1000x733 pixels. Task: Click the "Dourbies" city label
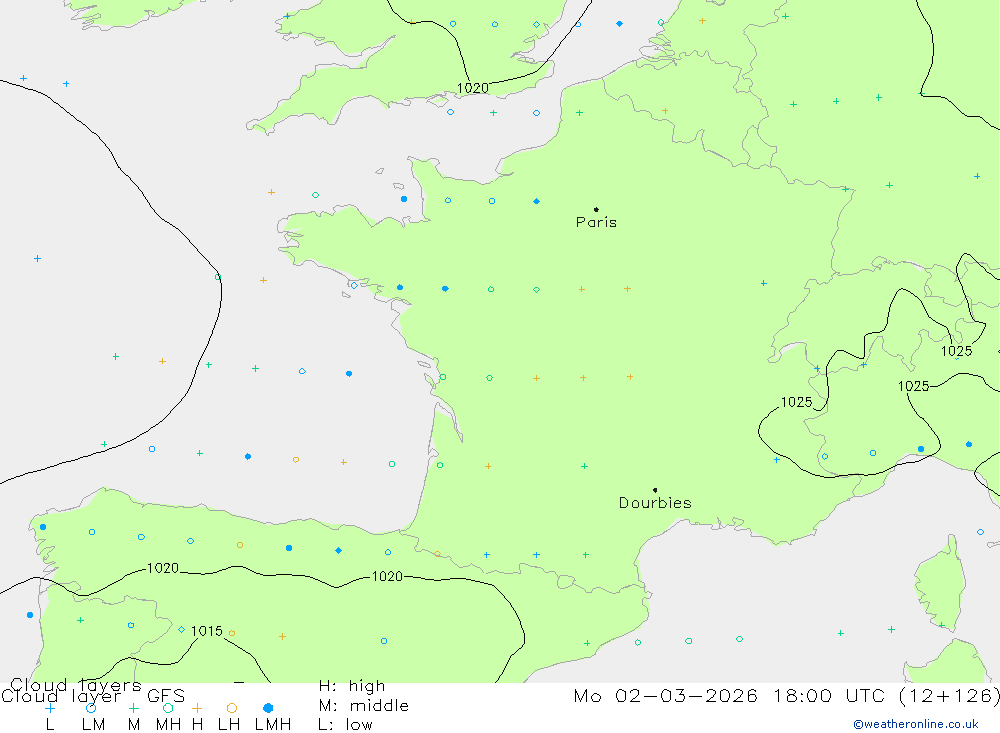click(655, 503)
